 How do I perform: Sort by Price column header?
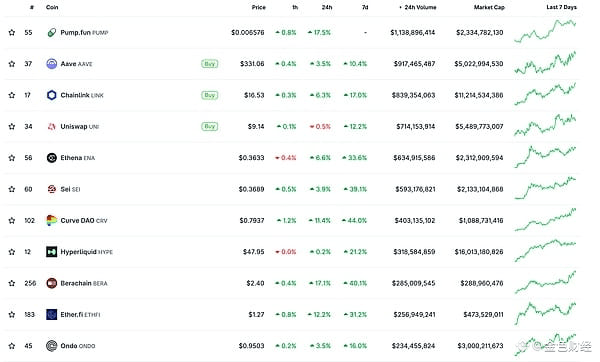pos(259,7)
